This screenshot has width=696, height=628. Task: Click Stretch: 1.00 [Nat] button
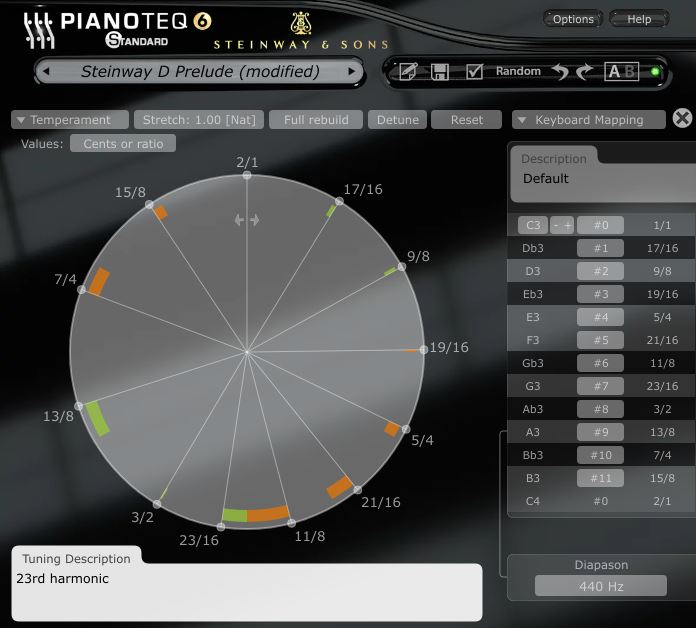[x=199, y=120]
